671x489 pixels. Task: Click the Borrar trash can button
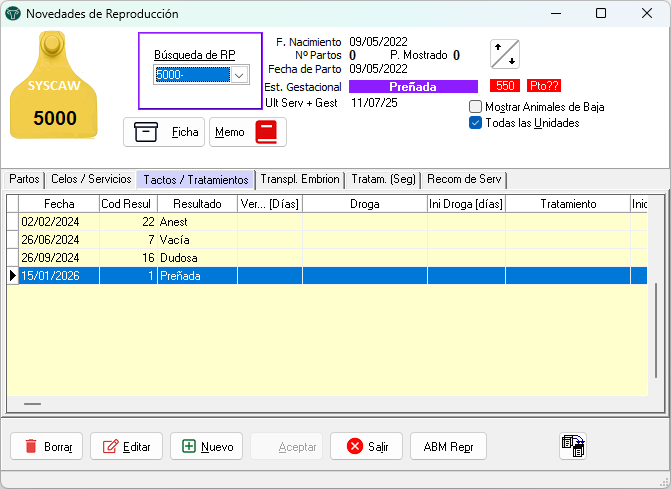tap(47, 446)
